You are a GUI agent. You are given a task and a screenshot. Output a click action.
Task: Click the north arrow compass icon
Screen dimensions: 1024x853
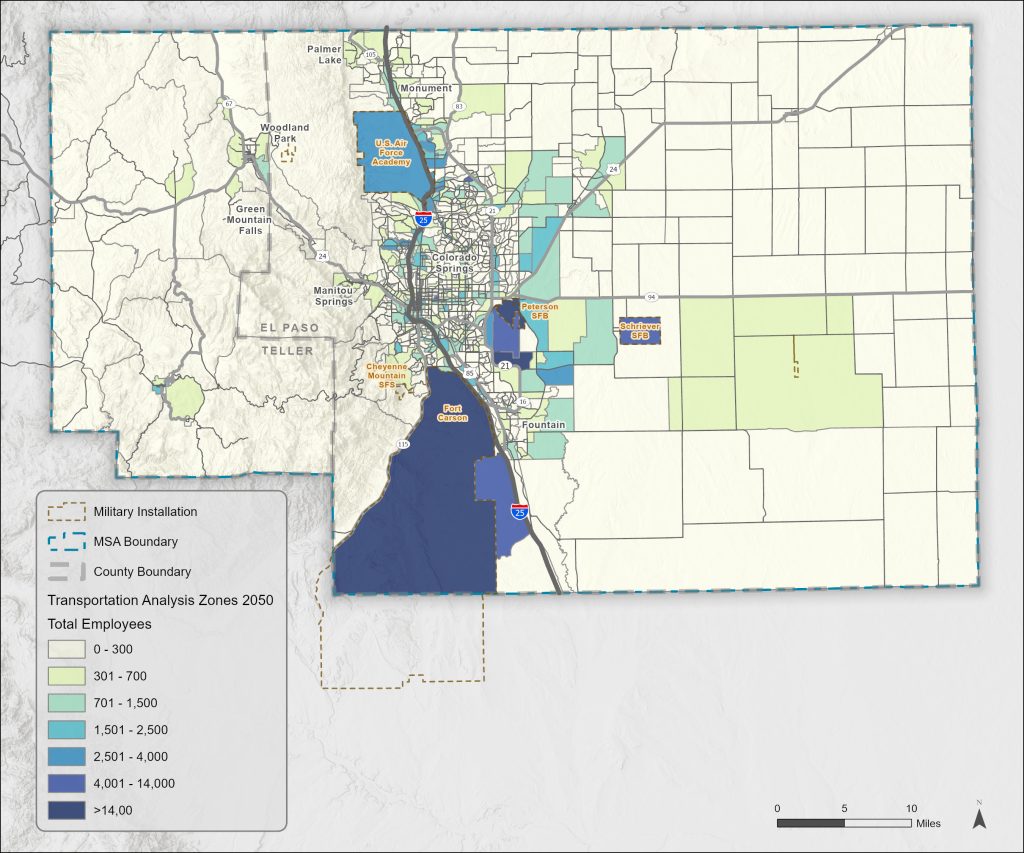click(x=979, y=816)
